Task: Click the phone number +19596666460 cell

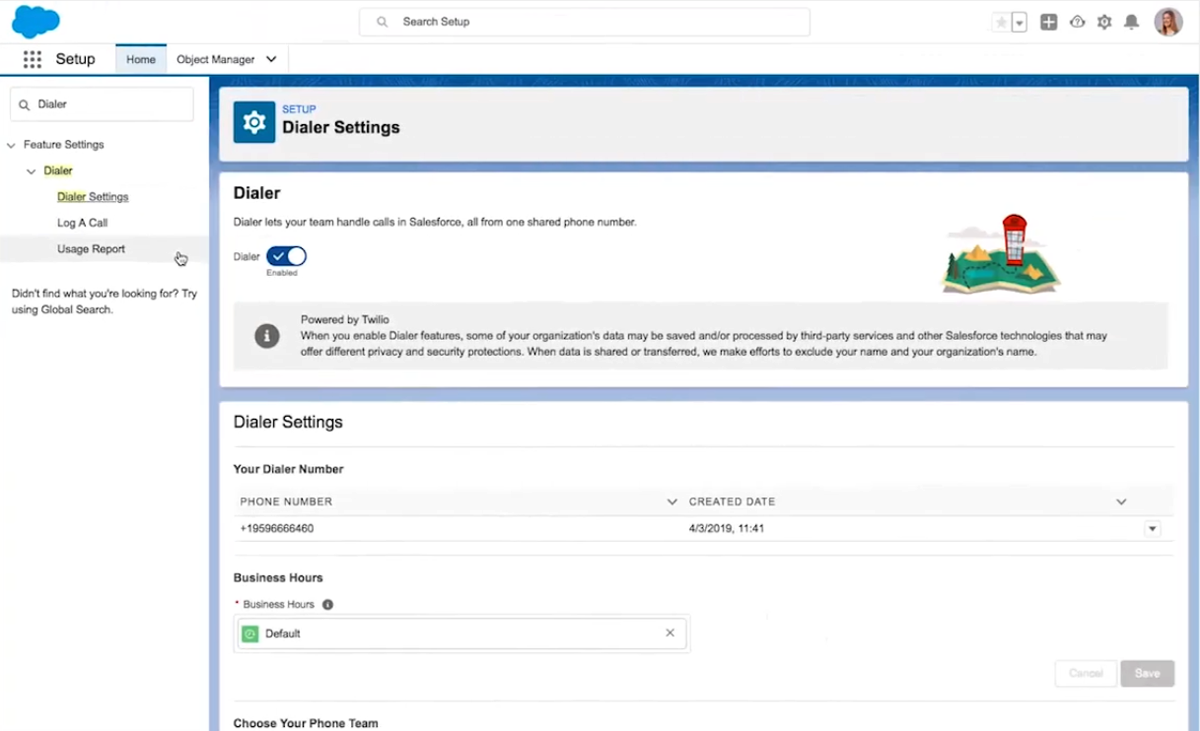Action: [x=277, y=528]
